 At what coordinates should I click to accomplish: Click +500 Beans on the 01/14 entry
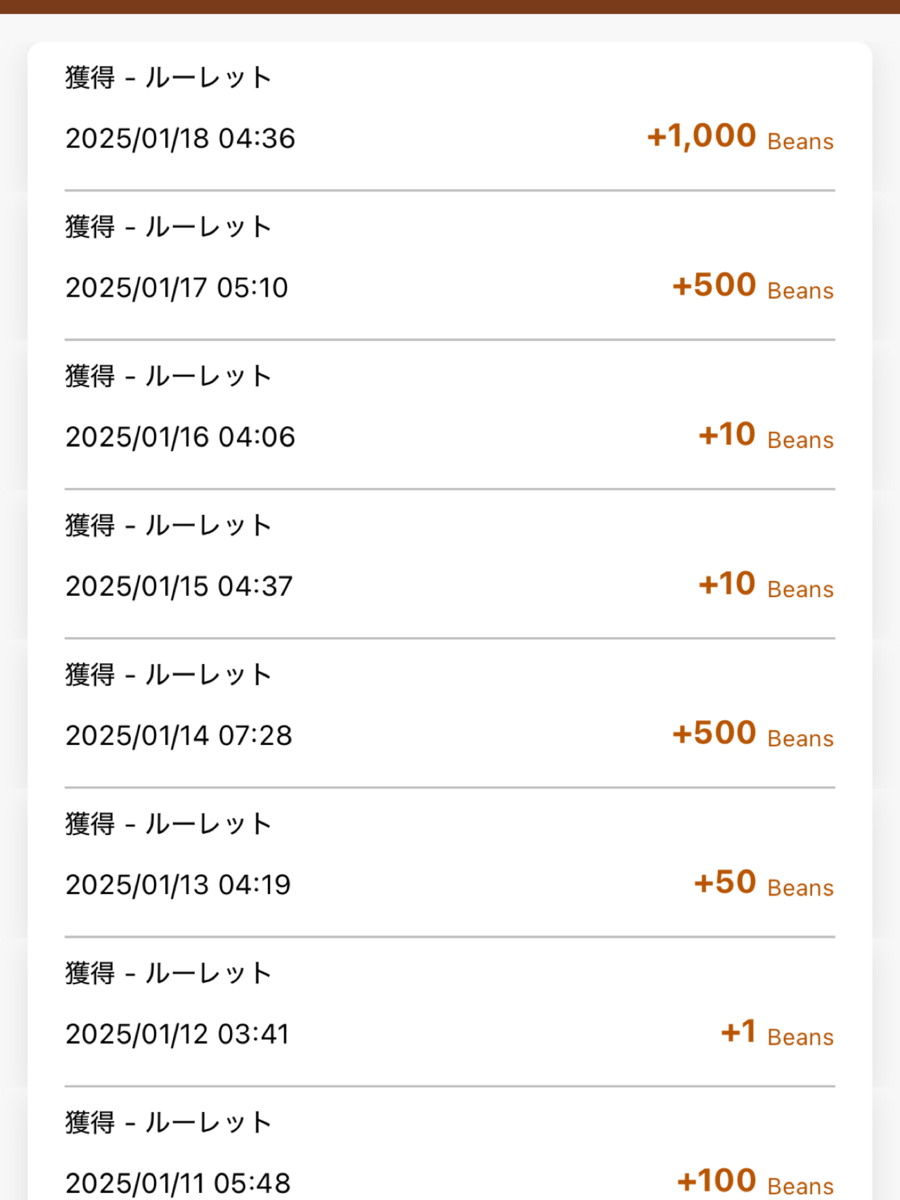pyautogui.click(x=752, y=735)
